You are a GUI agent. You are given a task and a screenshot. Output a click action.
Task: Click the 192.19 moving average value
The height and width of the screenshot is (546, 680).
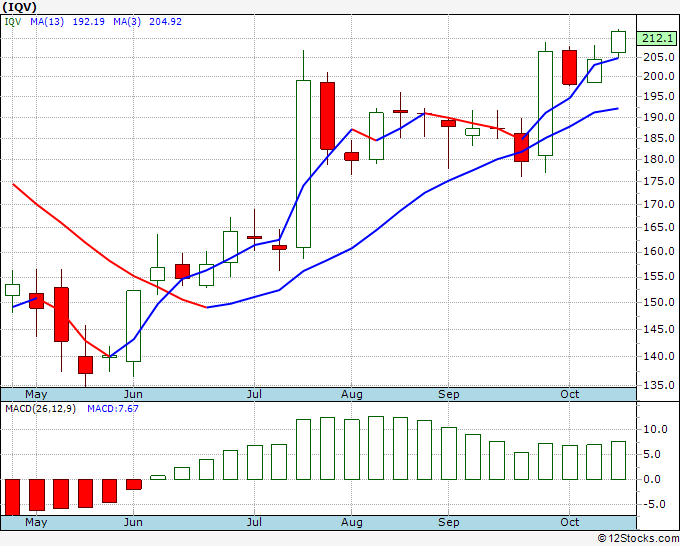tap(88, 21)
